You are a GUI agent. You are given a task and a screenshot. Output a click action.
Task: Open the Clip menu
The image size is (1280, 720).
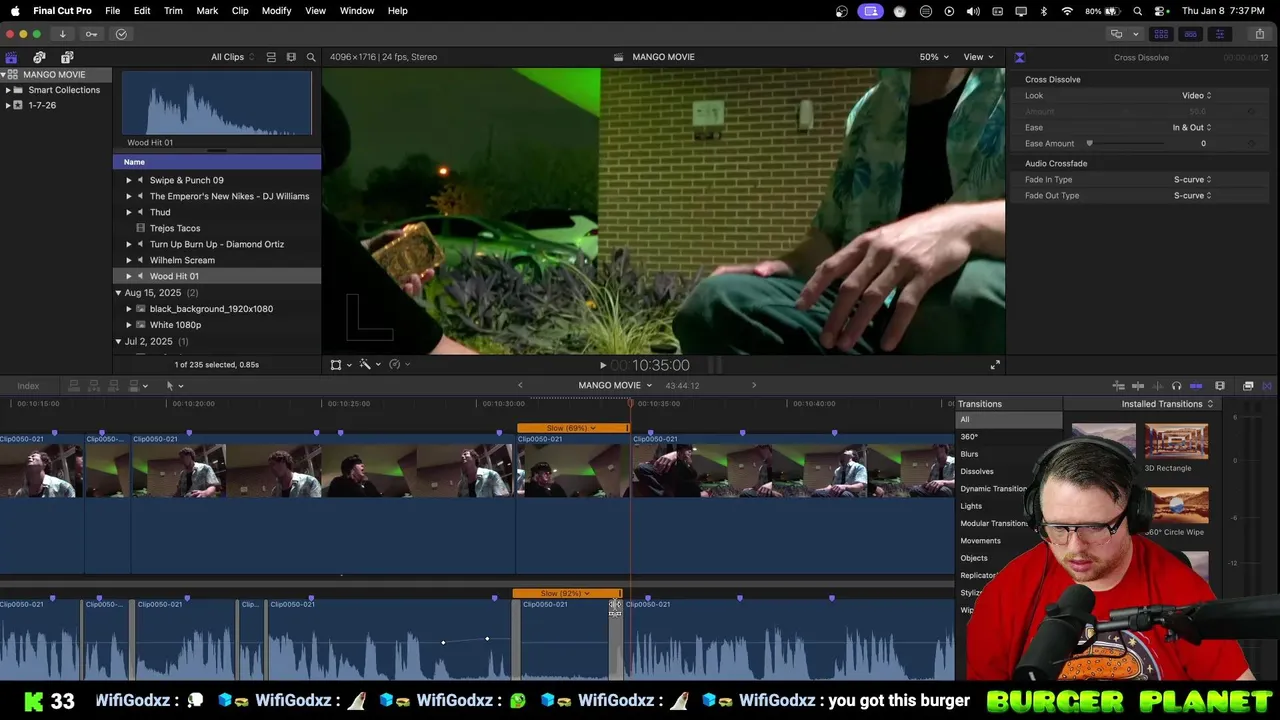pos(240,11)
